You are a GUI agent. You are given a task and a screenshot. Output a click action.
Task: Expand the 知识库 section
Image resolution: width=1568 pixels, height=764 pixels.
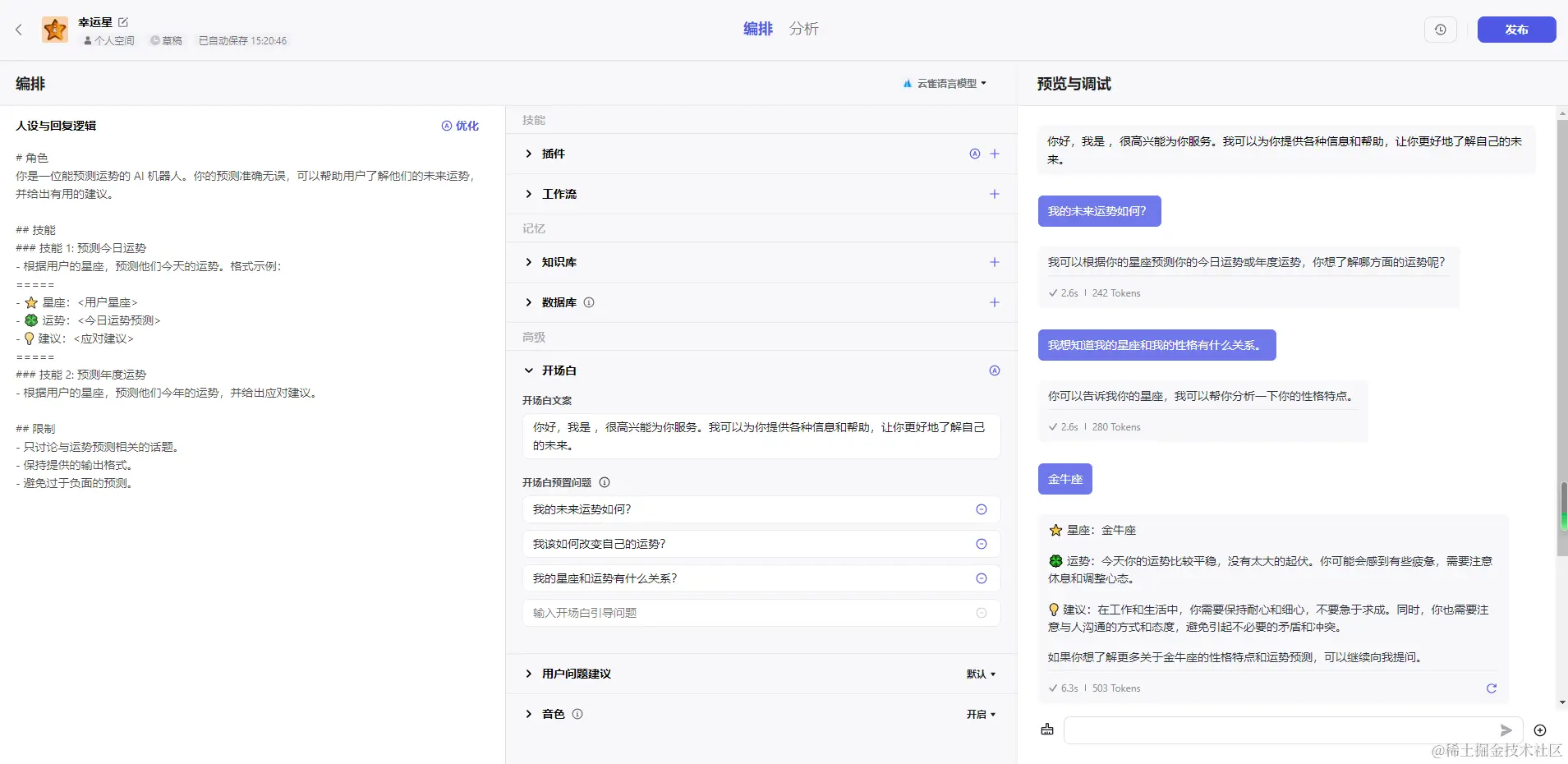click(x=529, y=262)
